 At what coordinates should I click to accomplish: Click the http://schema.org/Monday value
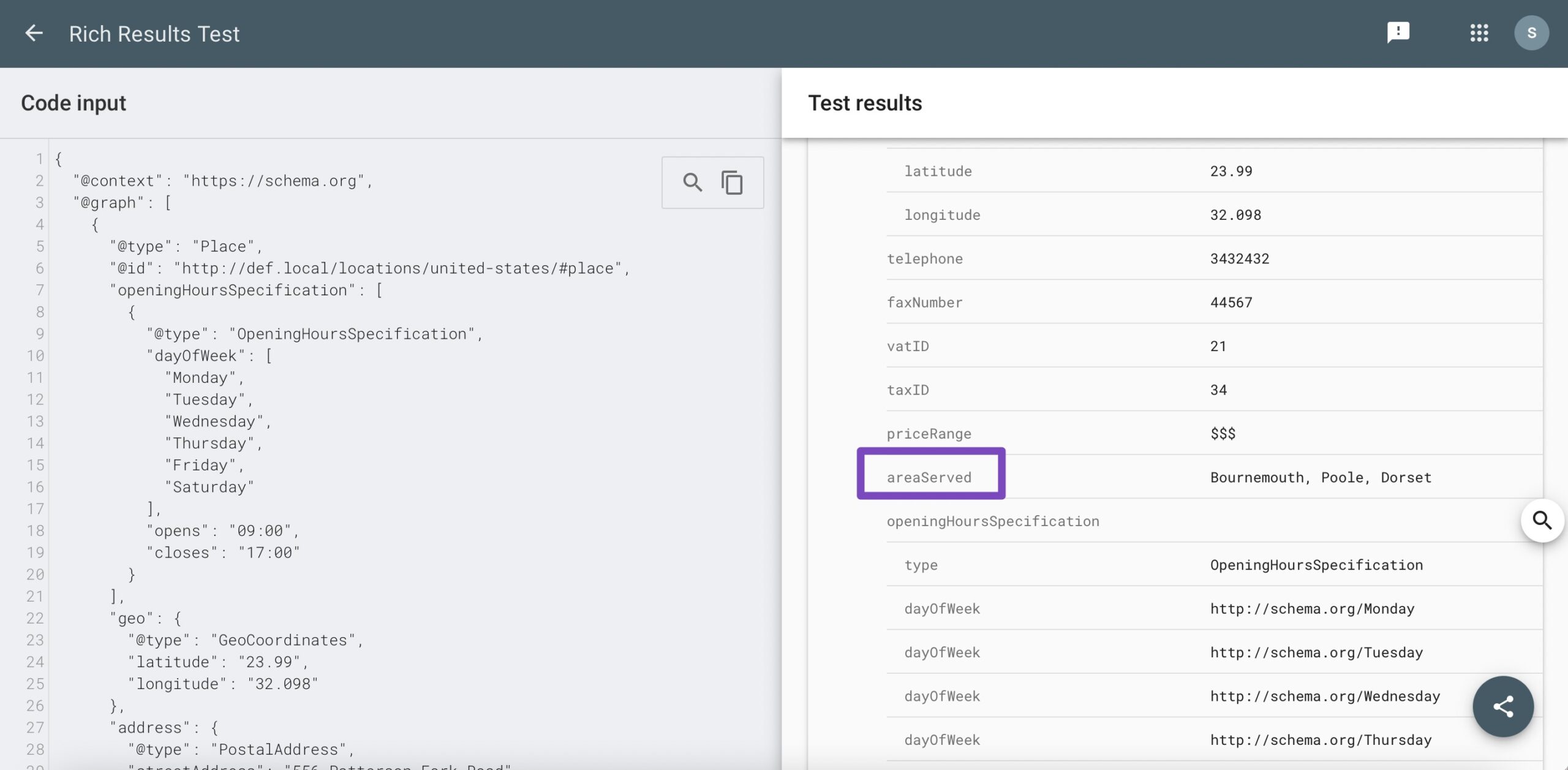[x=1312, y=609]
